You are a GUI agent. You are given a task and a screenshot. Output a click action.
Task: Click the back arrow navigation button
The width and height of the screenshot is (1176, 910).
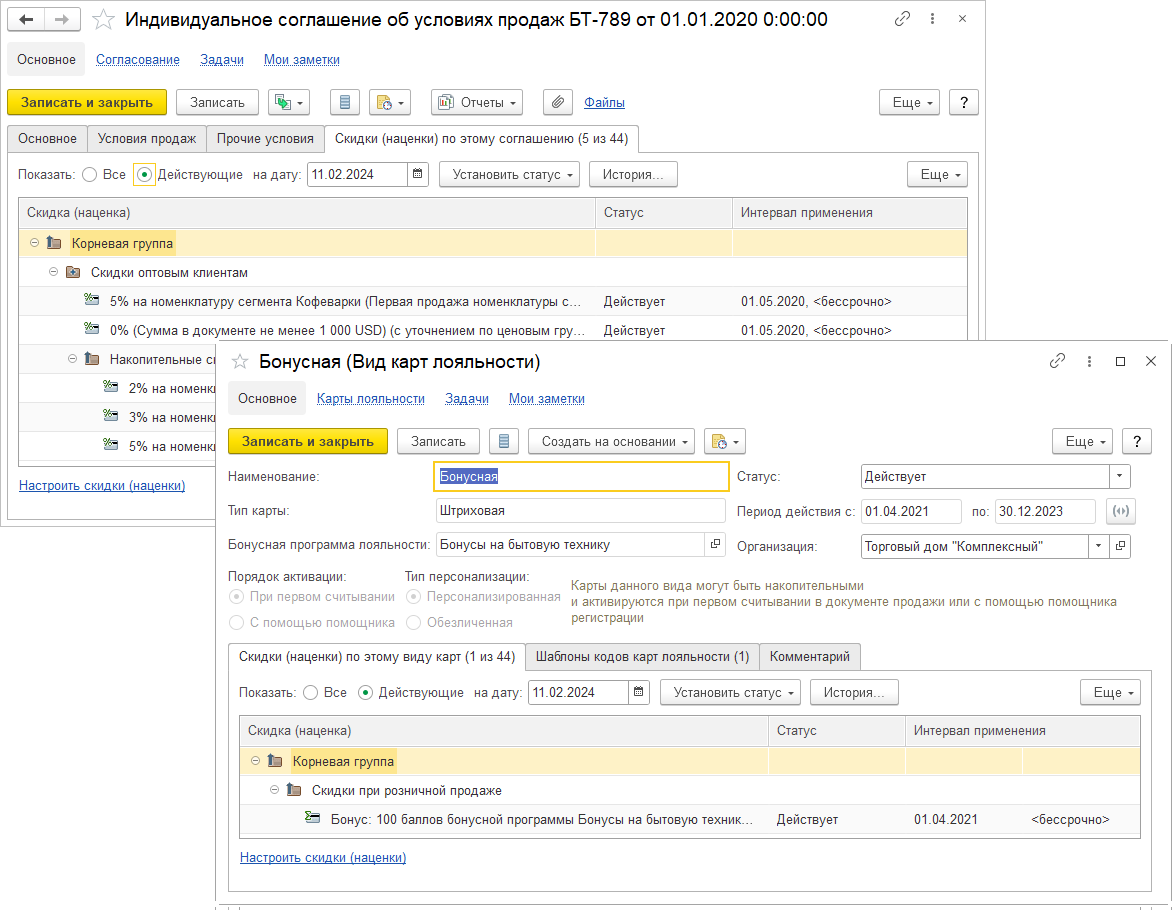27,20
